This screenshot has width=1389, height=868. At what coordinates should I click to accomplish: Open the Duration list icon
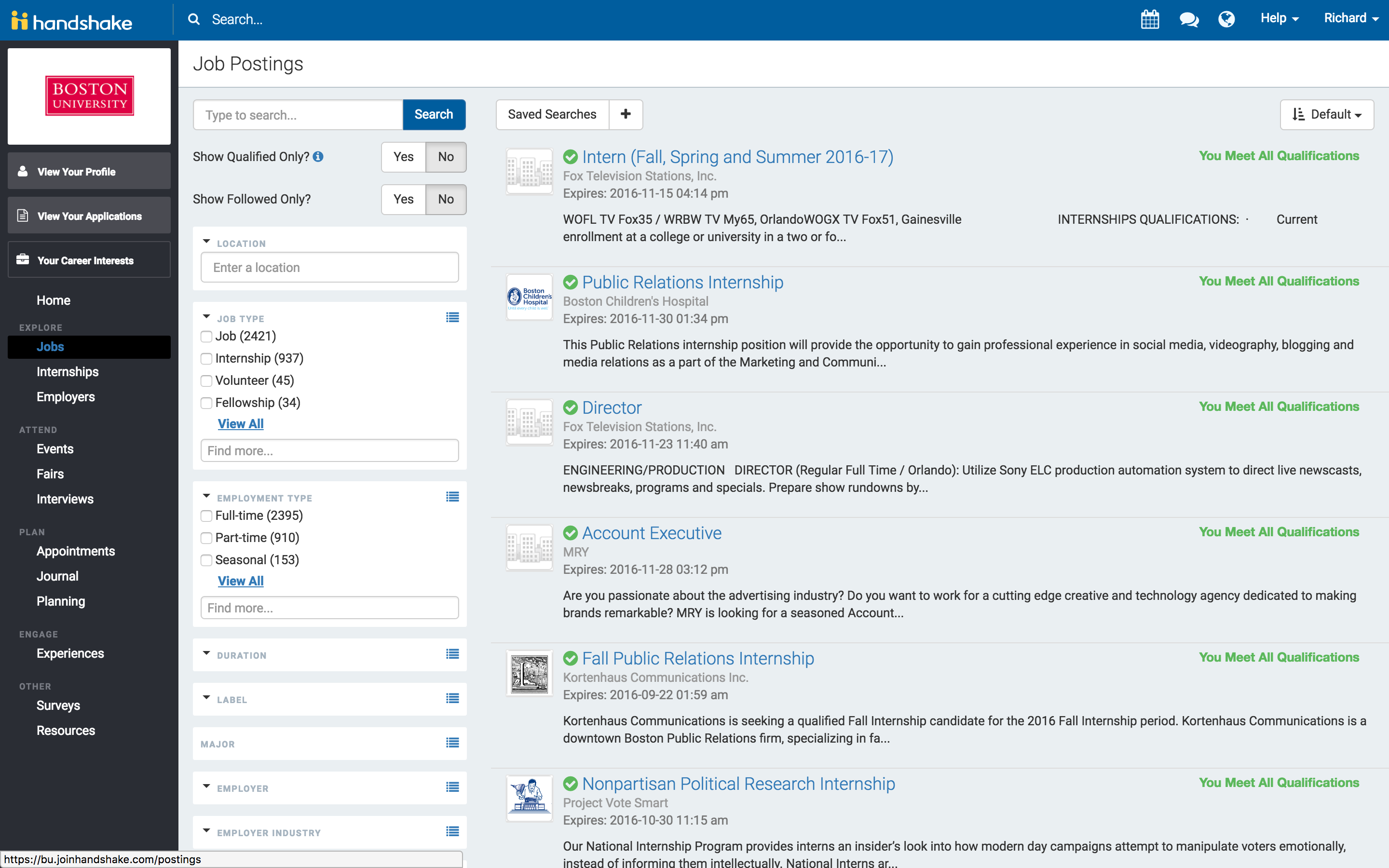[x=452, y=654]
